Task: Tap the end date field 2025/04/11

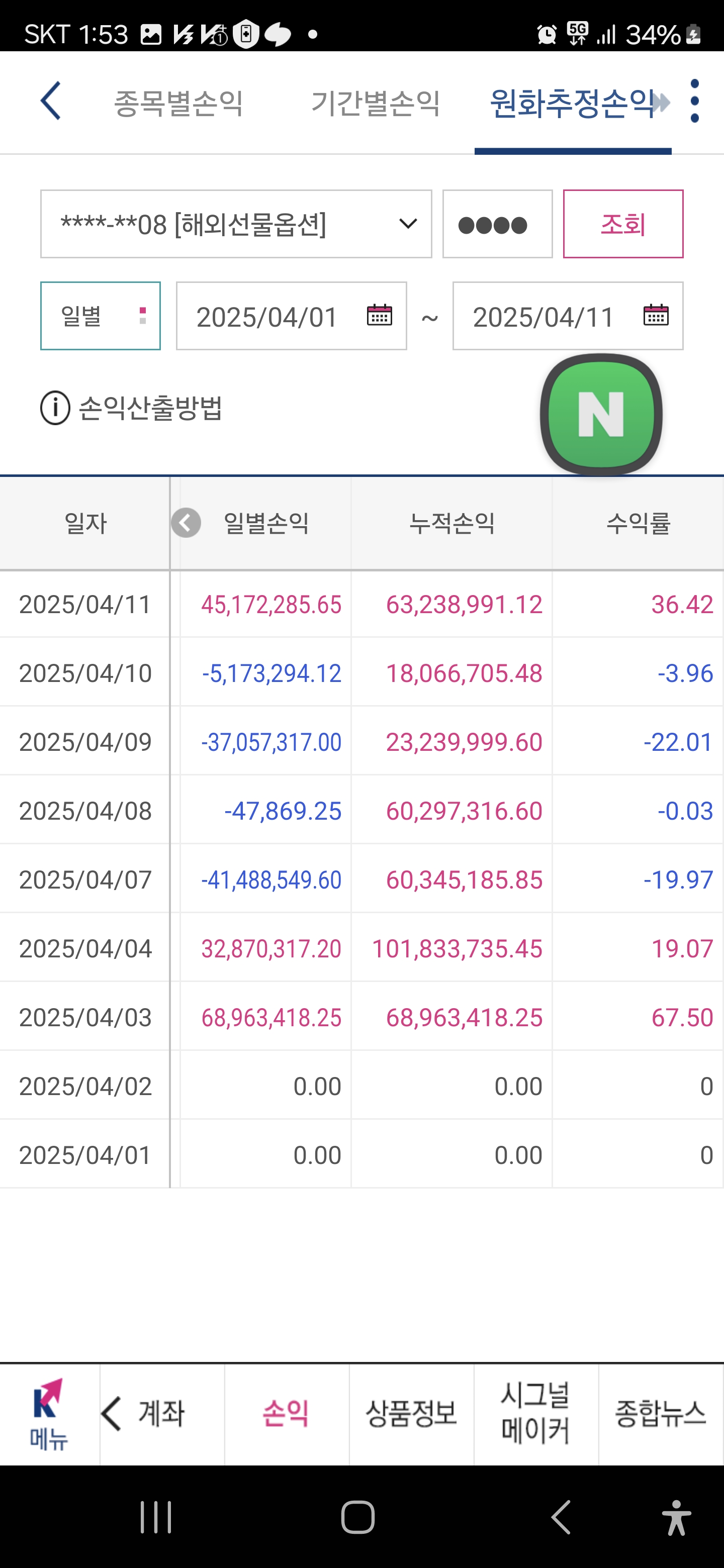Action: 568,316
